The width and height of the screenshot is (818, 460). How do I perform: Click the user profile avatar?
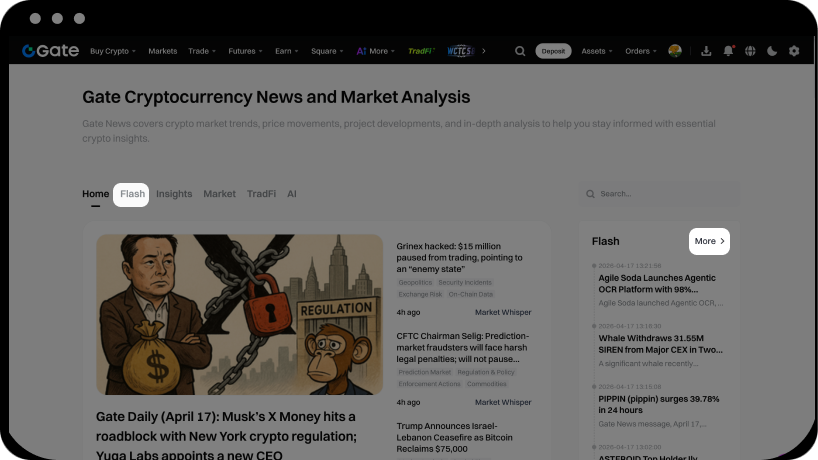tap(675, 51)
